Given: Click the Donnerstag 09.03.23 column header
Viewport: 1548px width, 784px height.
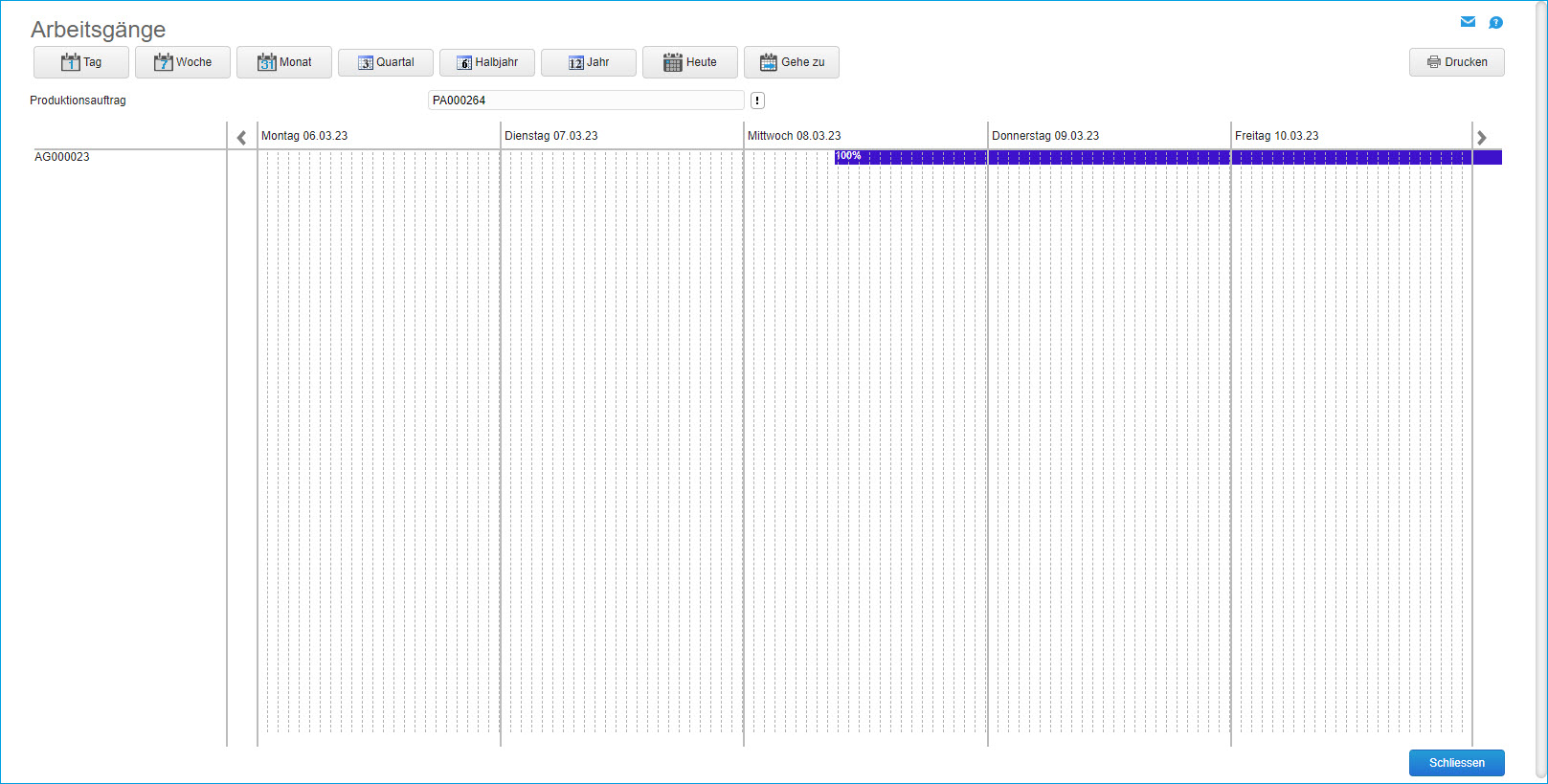Looking at the screenshot, I should 1045,136.
